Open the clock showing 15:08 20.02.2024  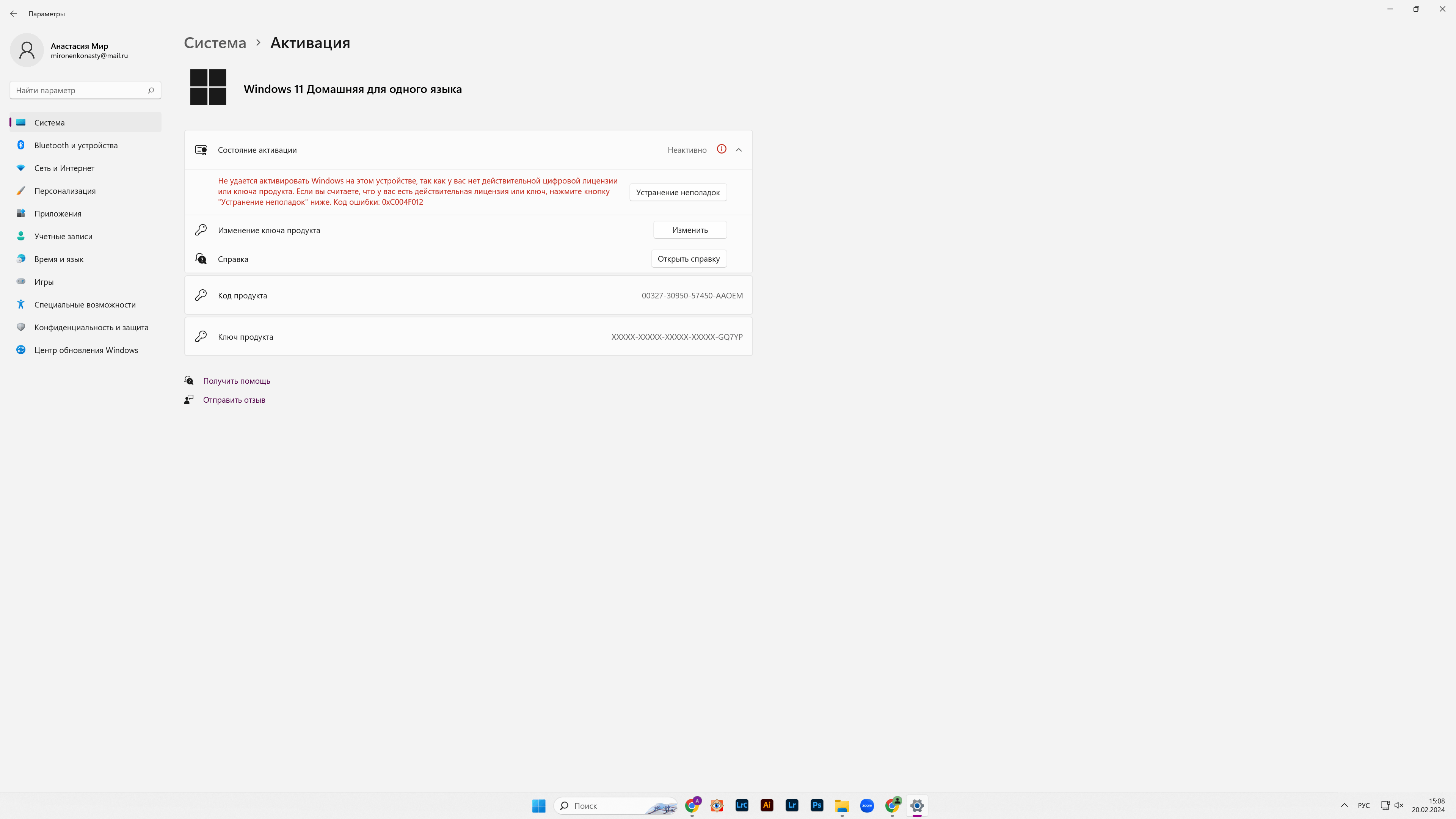[x=1428, y=805]
